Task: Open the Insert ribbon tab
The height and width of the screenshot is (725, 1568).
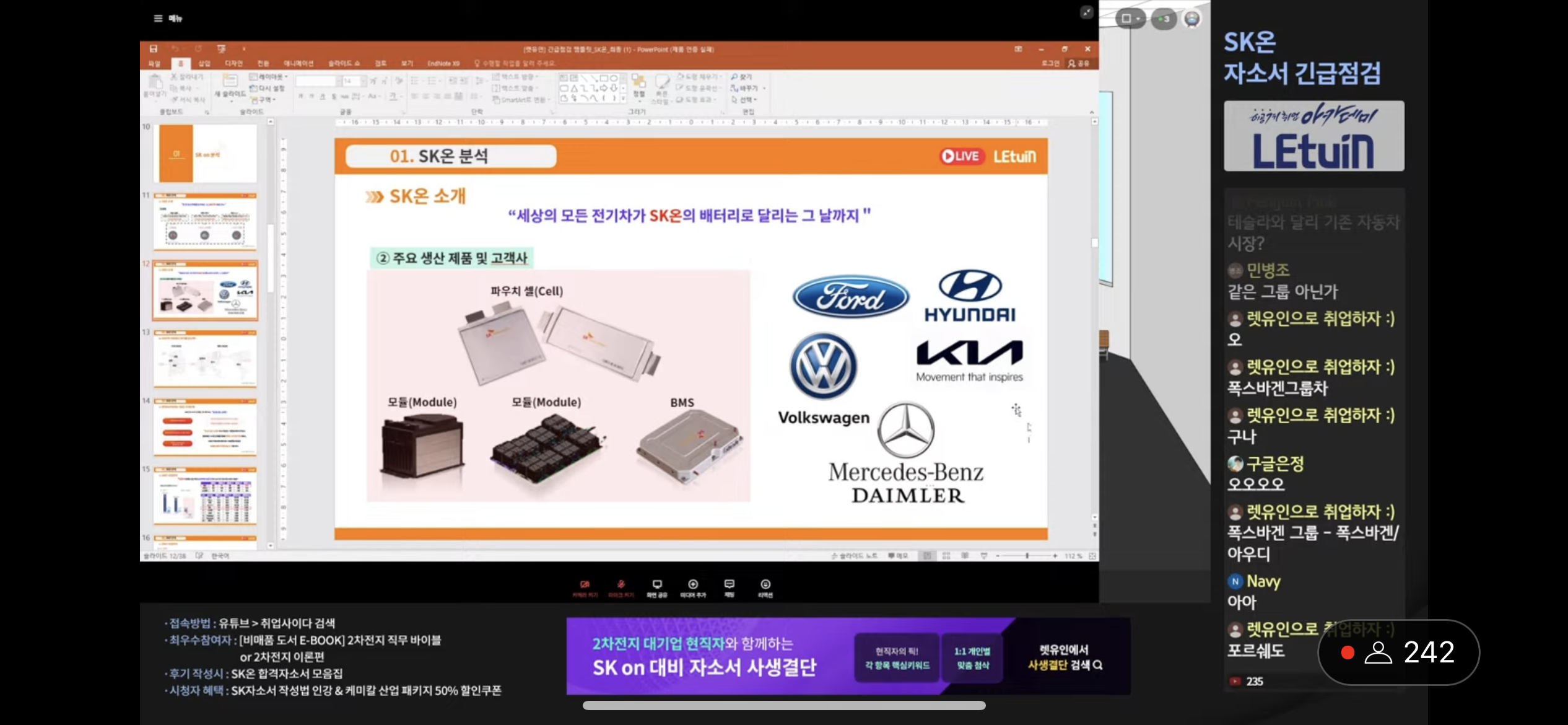Action: 204,63
